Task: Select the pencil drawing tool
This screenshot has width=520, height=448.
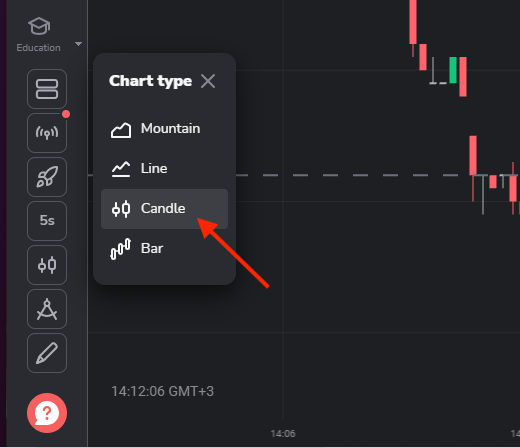Action: click(x=47, y=353)
